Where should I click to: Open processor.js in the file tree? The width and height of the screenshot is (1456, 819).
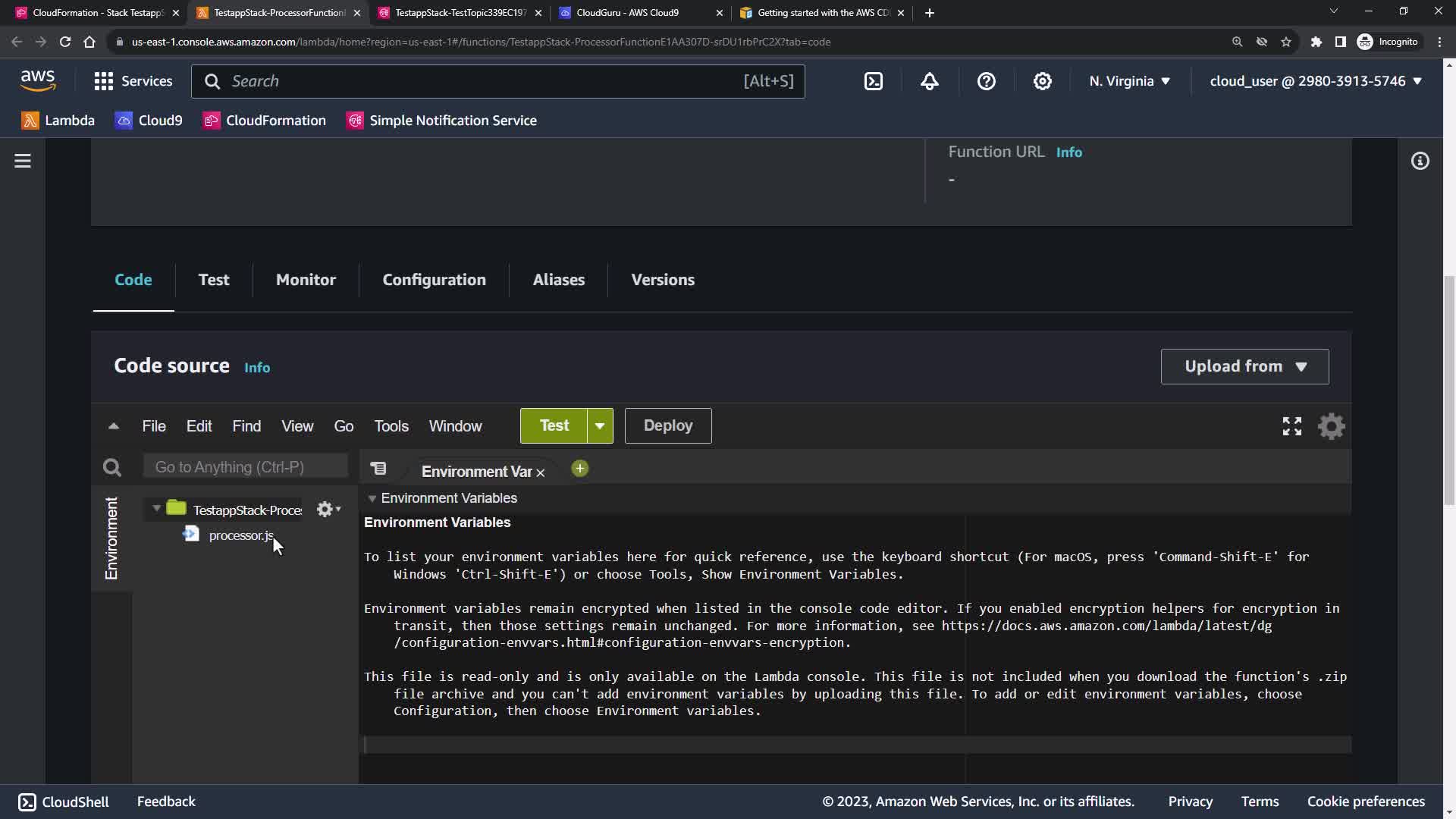240,535
